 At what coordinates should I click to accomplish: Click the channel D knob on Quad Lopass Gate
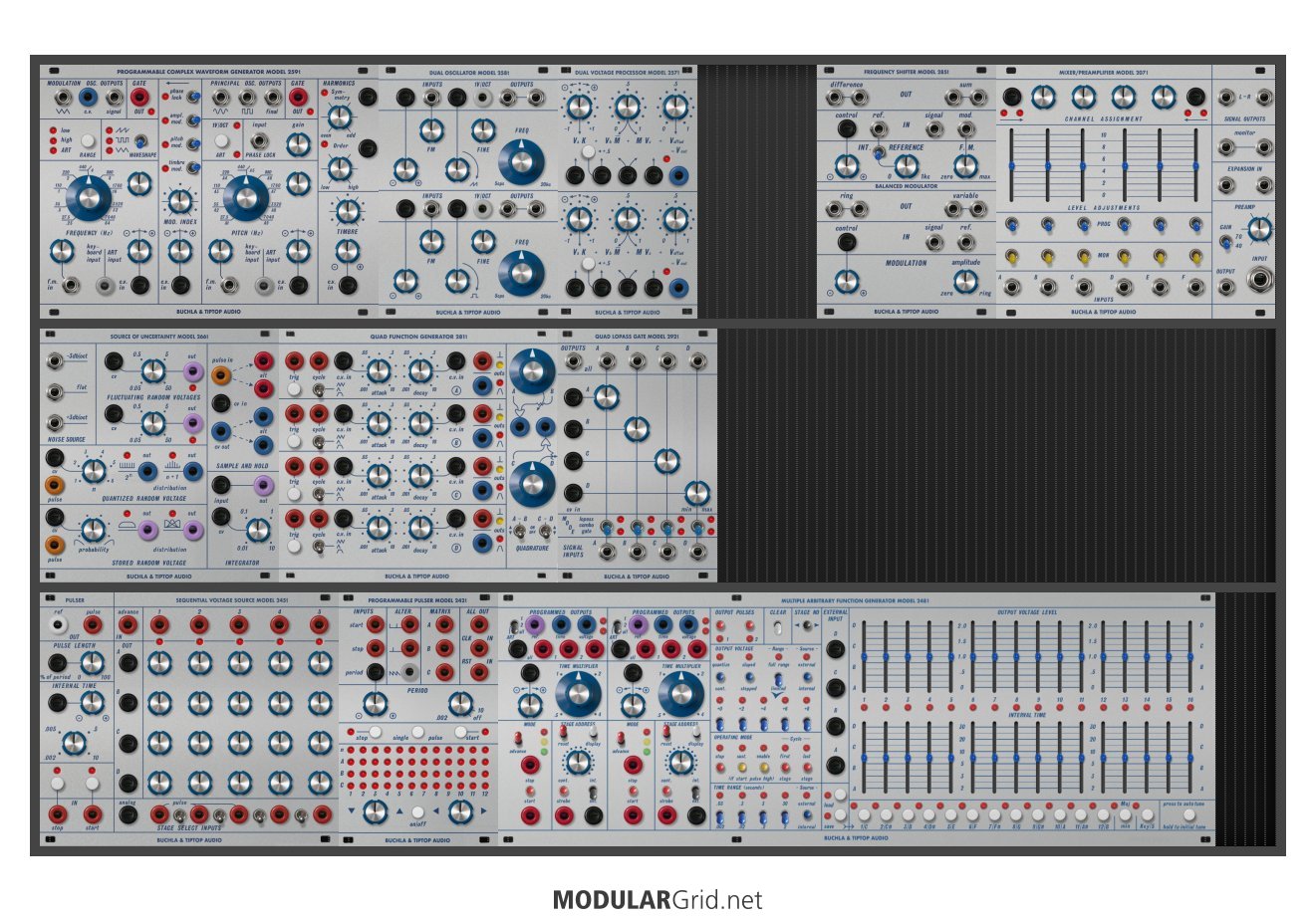(696, 492)
